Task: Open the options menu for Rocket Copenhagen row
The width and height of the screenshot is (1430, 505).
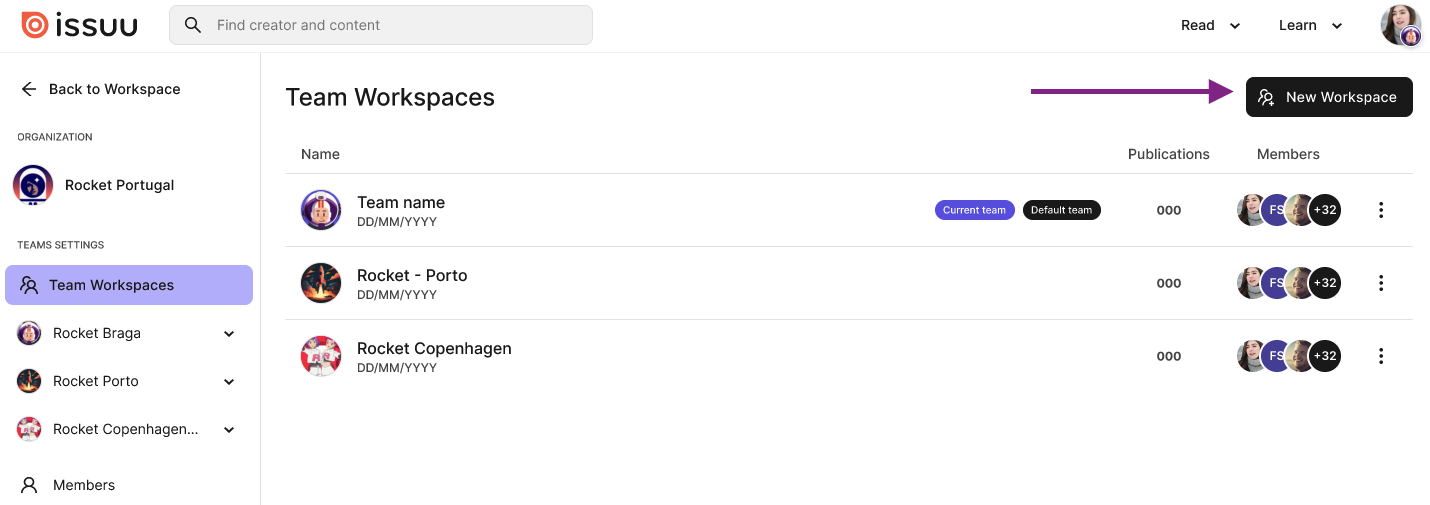Action: tap(1381, 356)
